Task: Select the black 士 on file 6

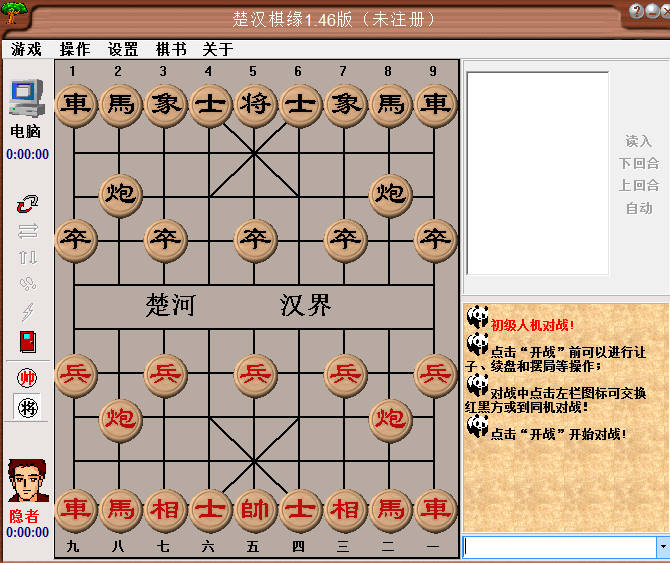Action: click(300, 105)
